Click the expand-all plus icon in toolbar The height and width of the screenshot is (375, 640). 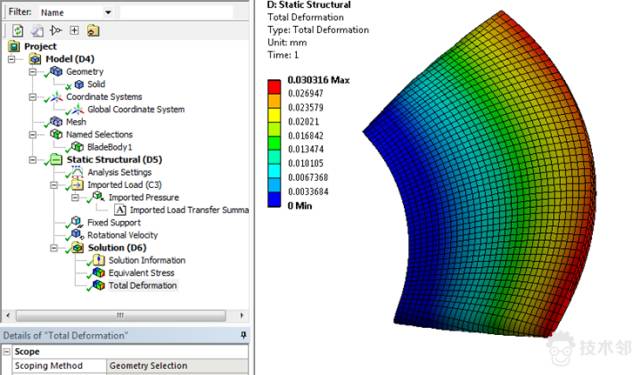click(74, 30)
